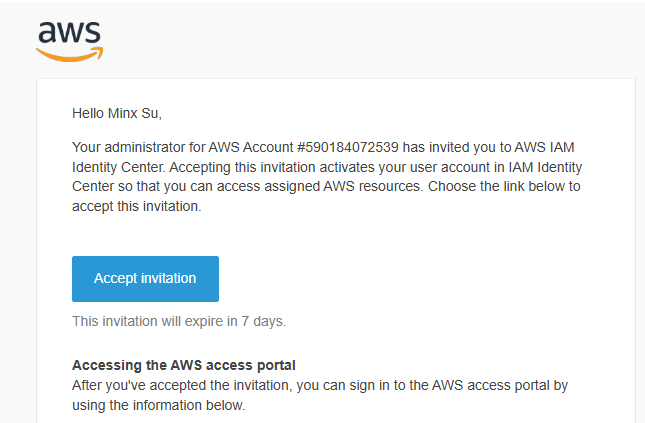This screenshot has width=645, height=423.
Task: Click the 'using the information below.' line
Action: pyautogui.click(x=159, y=407)
